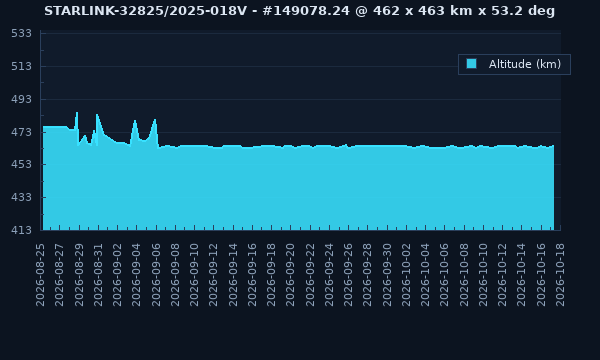Screen dimensions: 600x360
Task: Click the altitude peak near 2026-09-04
Action: pyautogui.click(x=135, y=121)
